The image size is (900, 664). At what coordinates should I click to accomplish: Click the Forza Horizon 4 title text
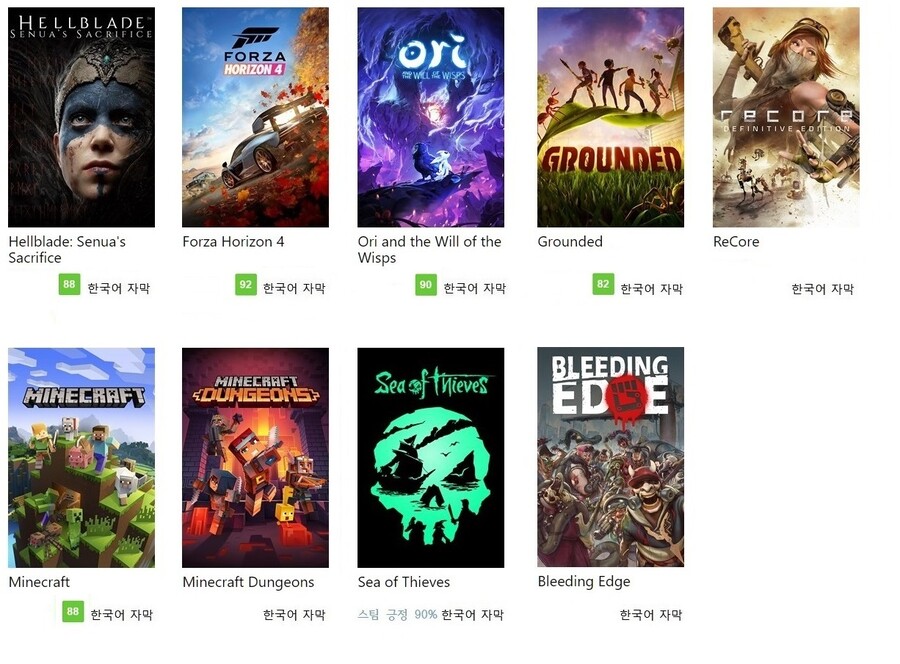[x=233, y=242]
